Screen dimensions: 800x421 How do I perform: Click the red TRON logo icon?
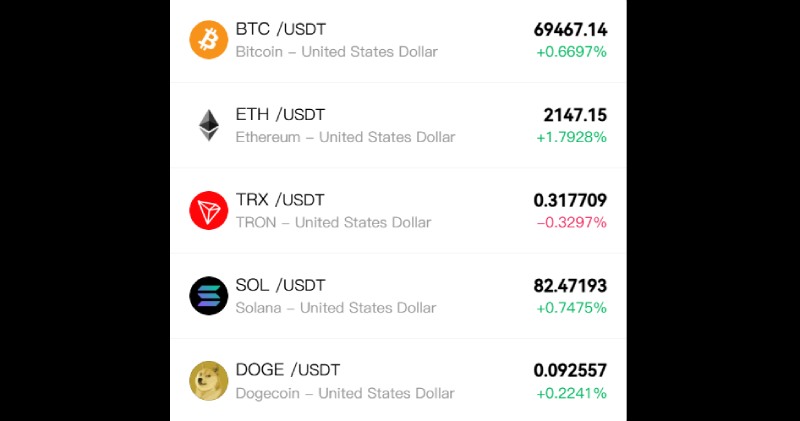pyautogui.click(x=209, y=210)
